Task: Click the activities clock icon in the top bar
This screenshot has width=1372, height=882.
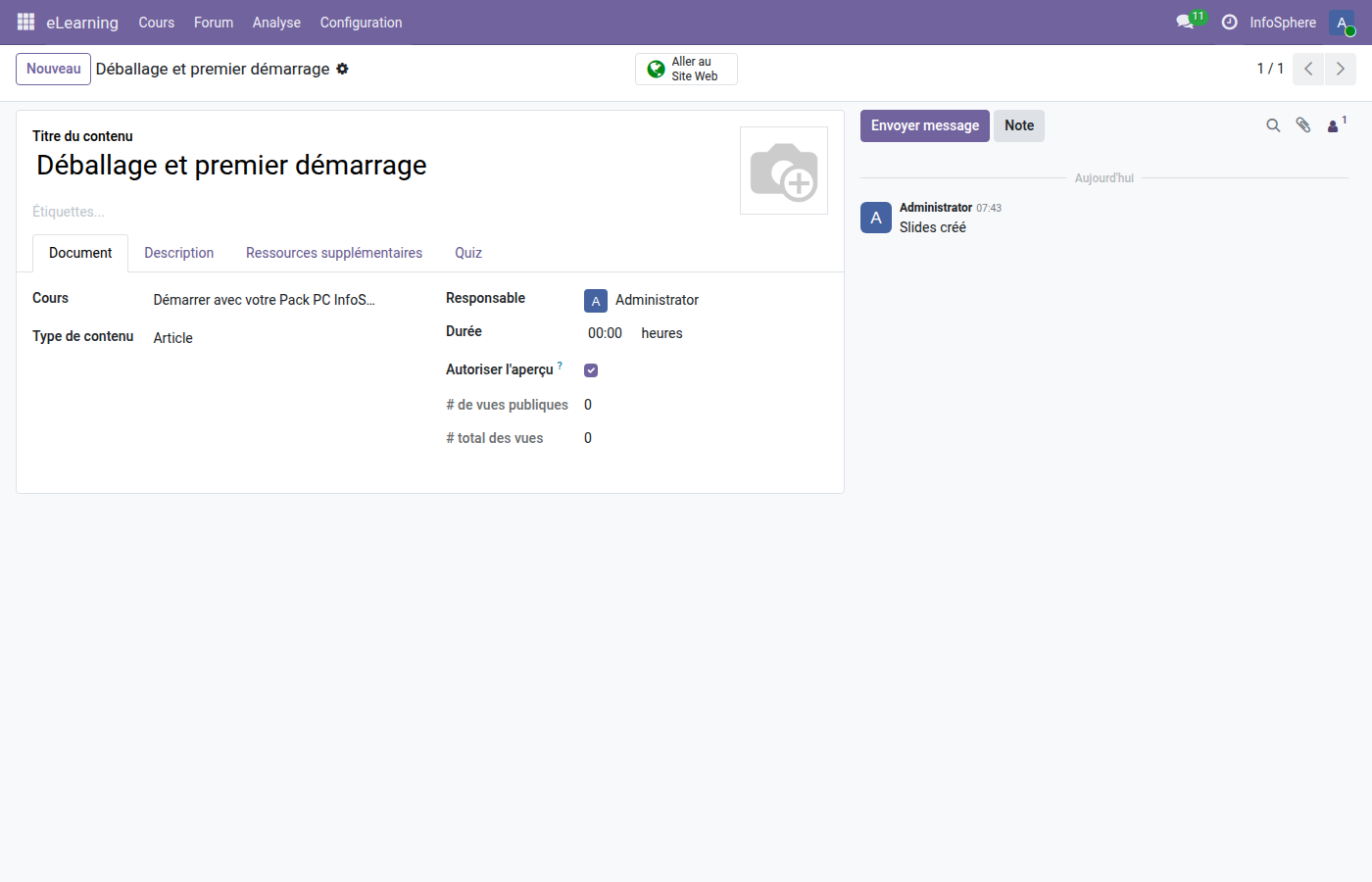Action: point(1229,22)
